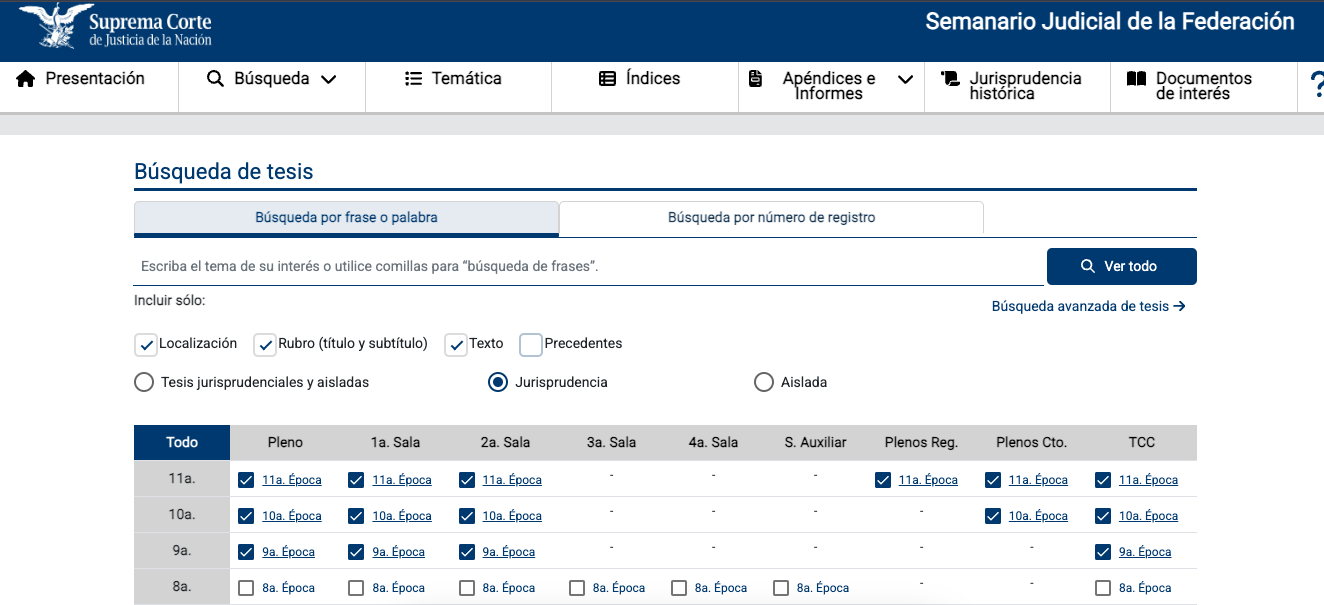The image size is (1324, 605).
Task: Click the list icon beside Temática
Action: point(414,79)
